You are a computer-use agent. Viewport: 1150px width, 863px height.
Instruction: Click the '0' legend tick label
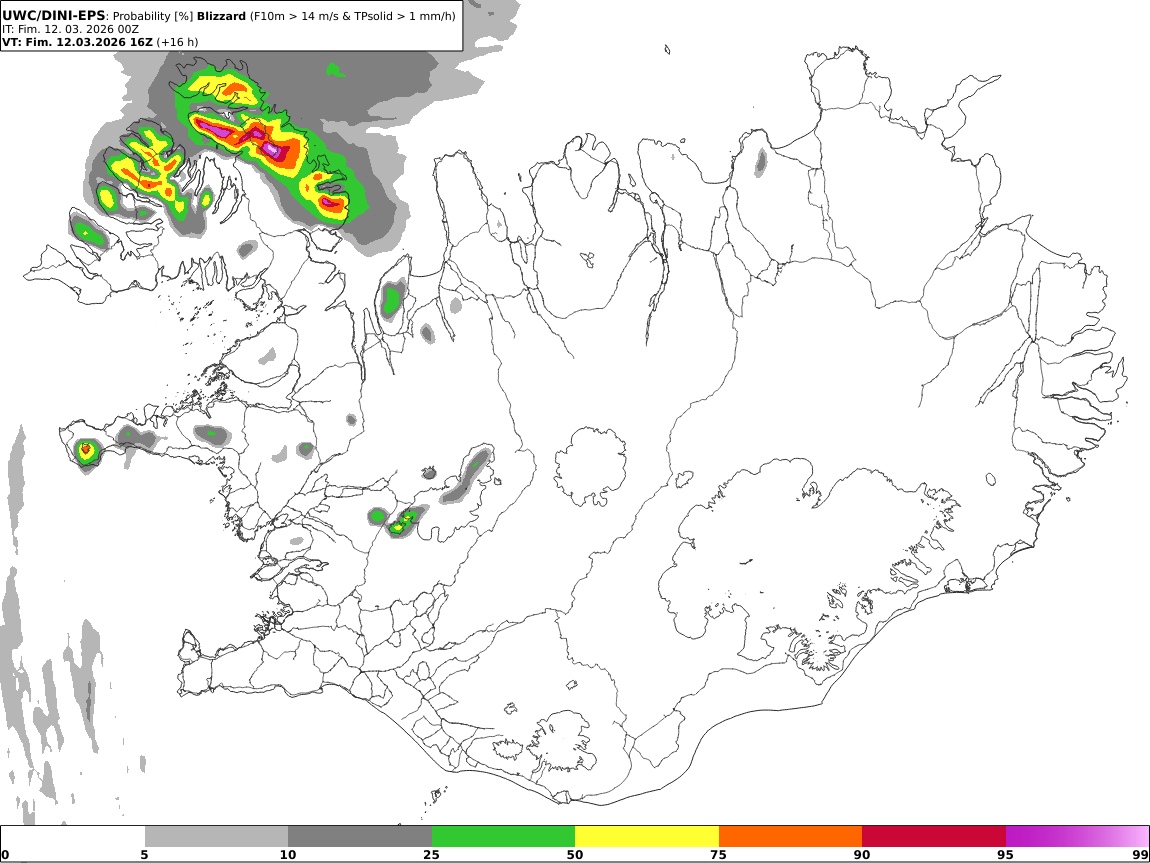point(6,855)
